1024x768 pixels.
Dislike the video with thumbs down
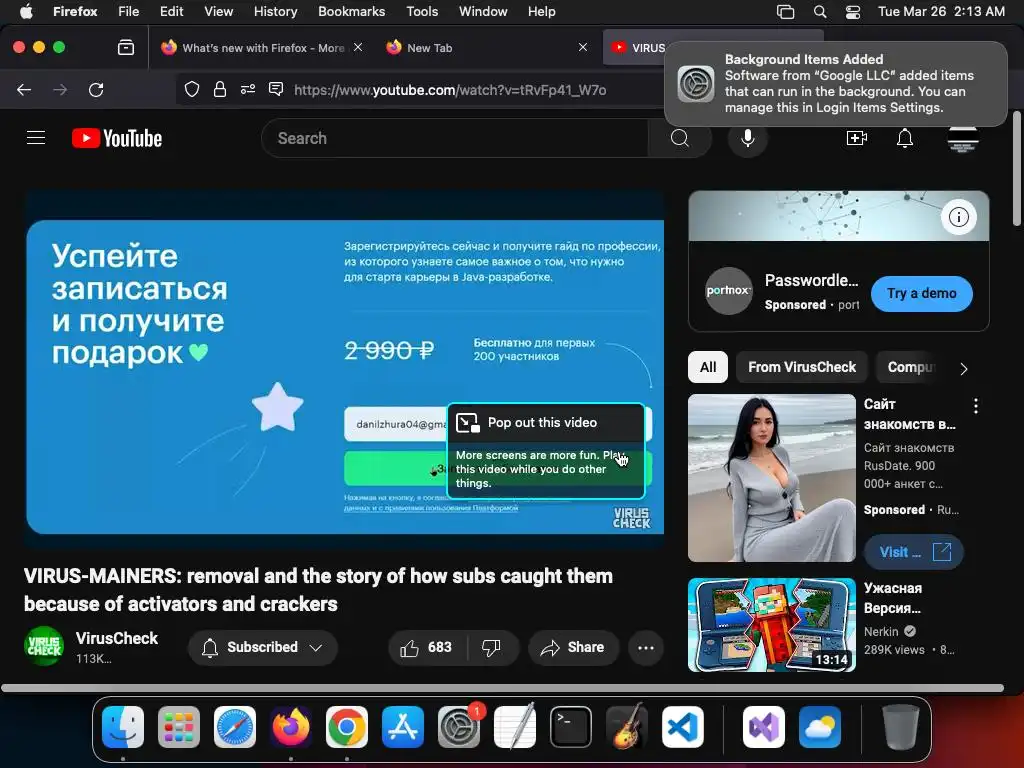[x=491, y=647]
